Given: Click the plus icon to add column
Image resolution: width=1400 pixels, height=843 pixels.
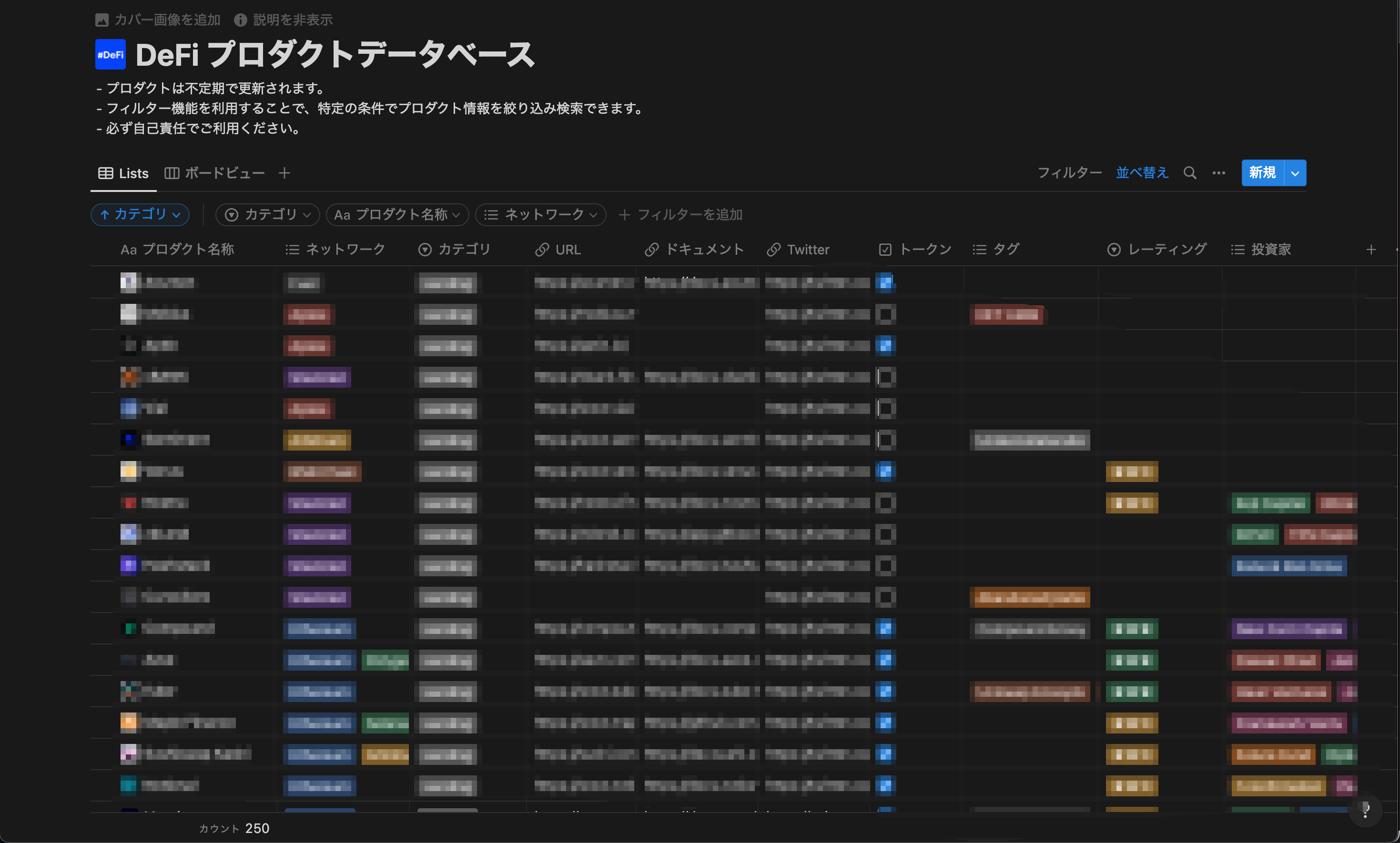Looking at the screenshot, I should pos(1370,250).
